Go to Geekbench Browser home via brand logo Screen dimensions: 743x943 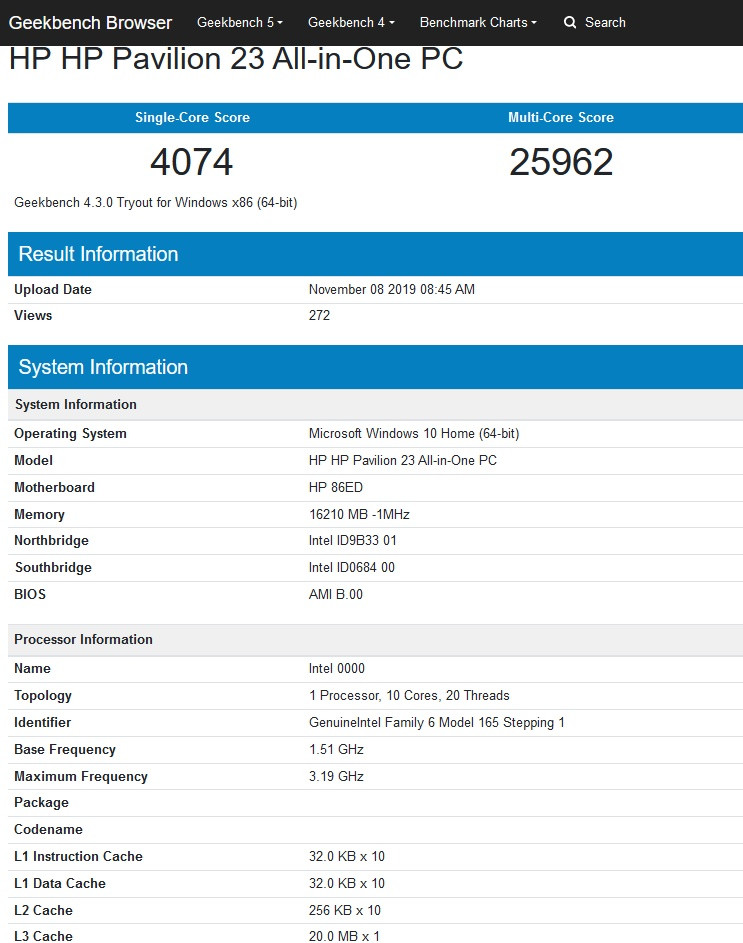point(90,22)
